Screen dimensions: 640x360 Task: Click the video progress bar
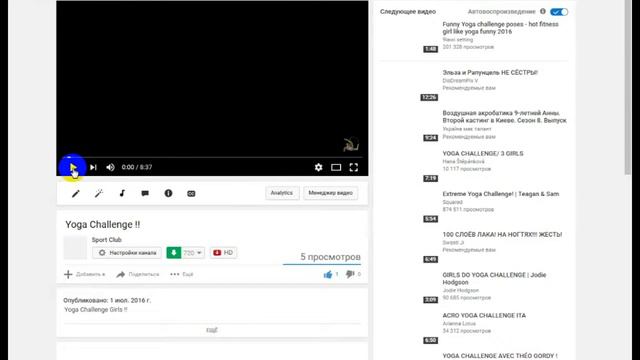tap(212, 157)
